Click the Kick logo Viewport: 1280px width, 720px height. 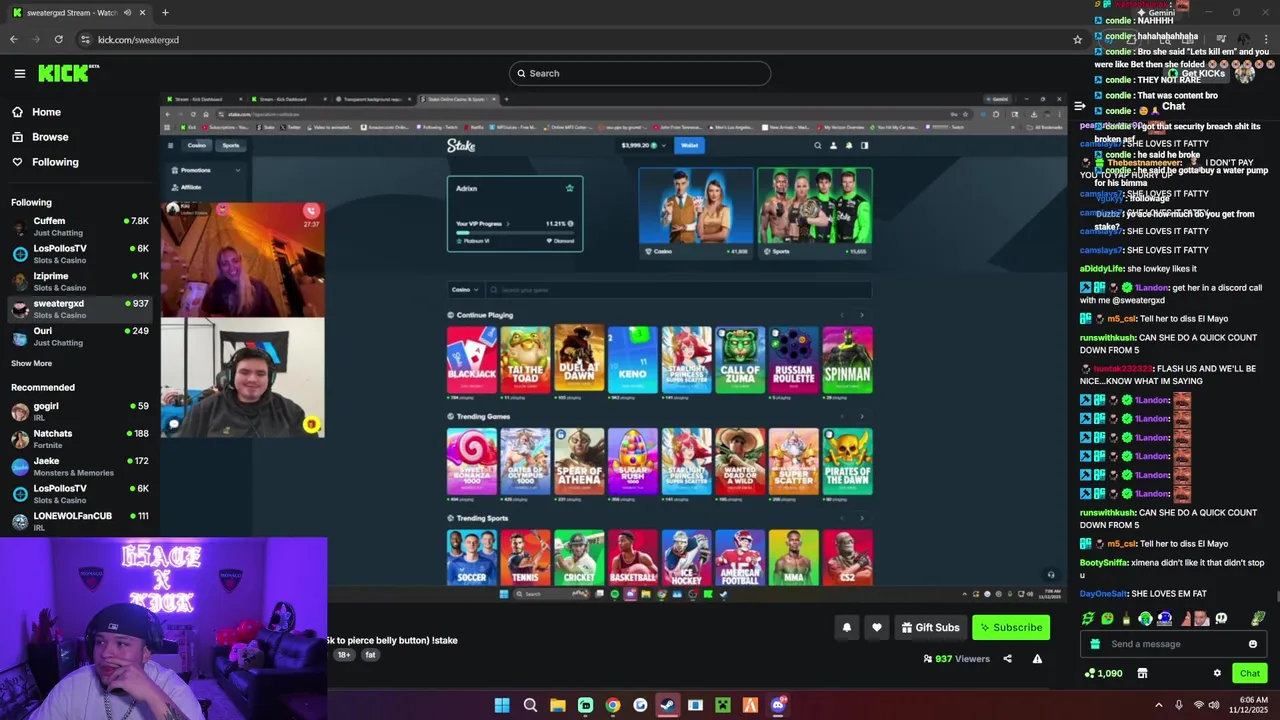[x=68, y=73]
